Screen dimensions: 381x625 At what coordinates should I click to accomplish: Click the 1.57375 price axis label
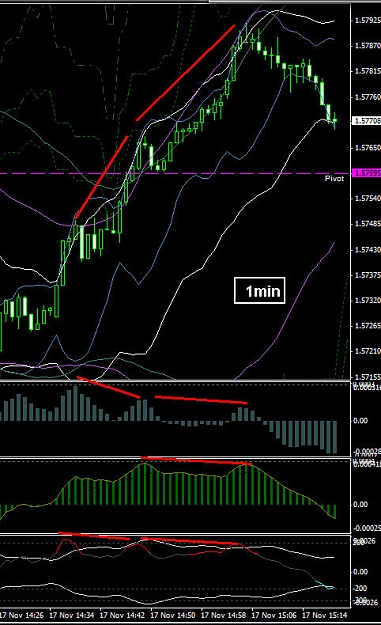[367, 275]
